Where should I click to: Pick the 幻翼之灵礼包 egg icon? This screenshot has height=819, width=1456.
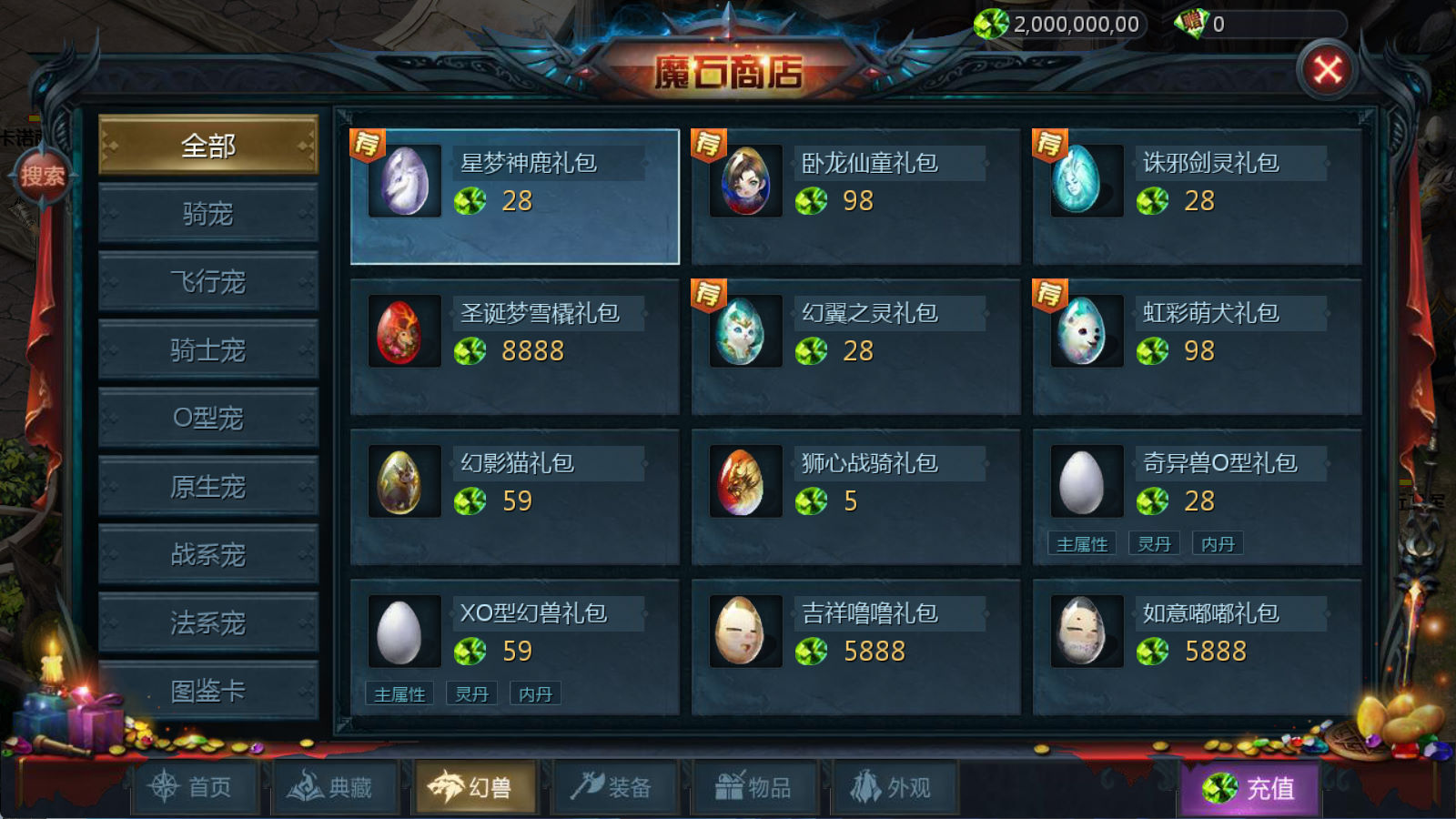tap(746, 331)
